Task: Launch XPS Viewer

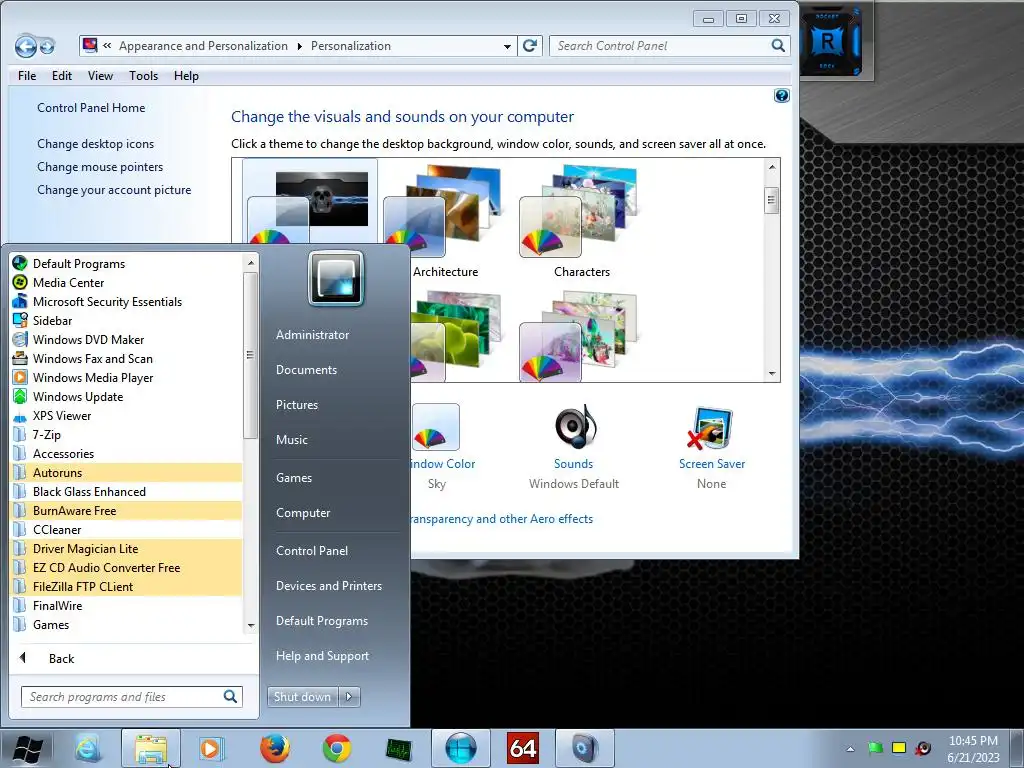Action: tap(127, 415)
